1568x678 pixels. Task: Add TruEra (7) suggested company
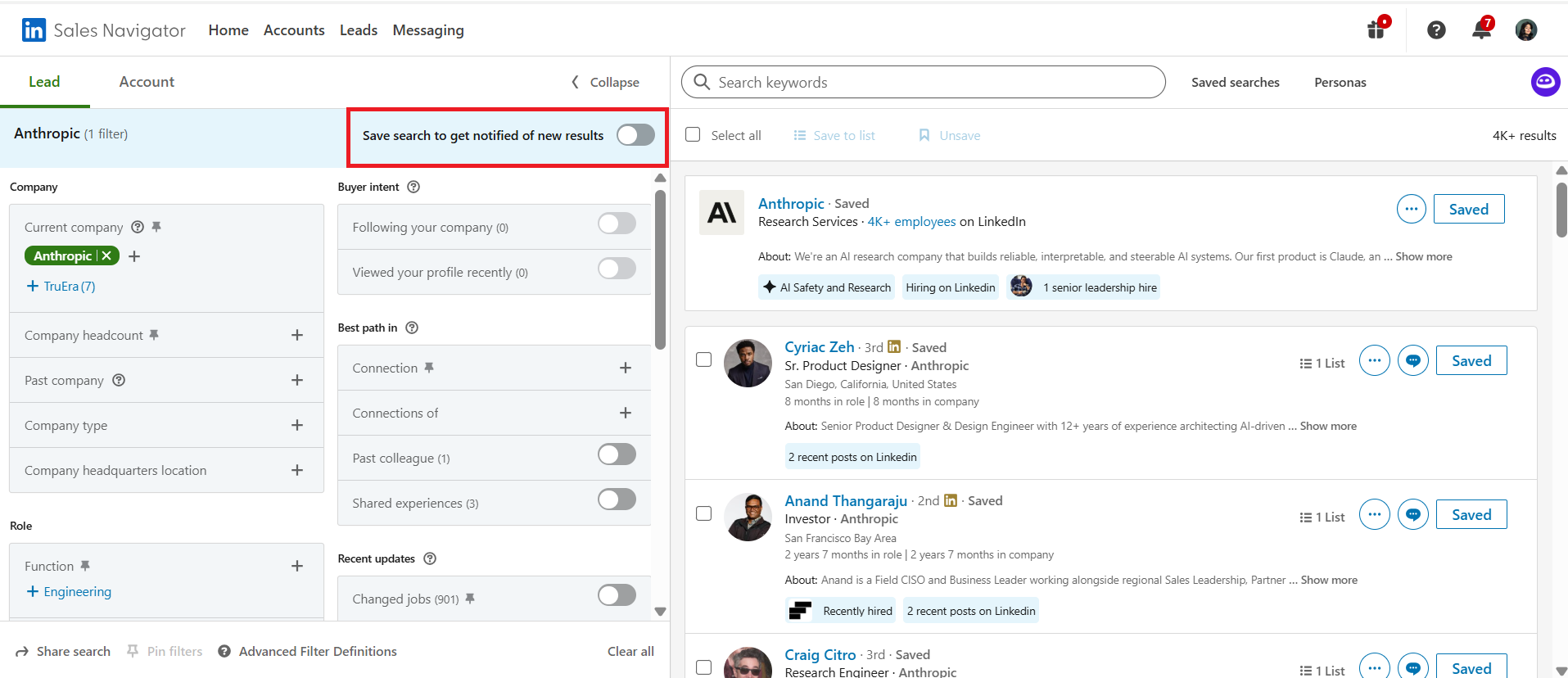(61, 286)
